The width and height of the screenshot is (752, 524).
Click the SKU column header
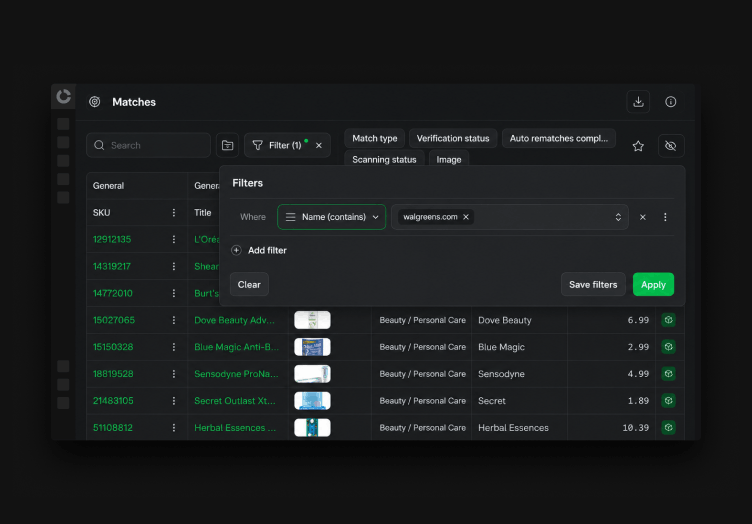click(137, 212)
